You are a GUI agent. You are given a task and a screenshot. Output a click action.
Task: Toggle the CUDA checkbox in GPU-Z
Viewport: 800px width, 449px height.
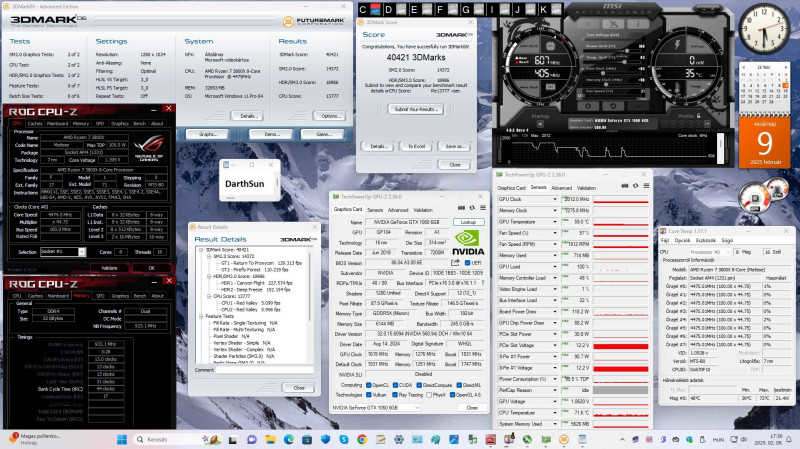click(395, 385)
